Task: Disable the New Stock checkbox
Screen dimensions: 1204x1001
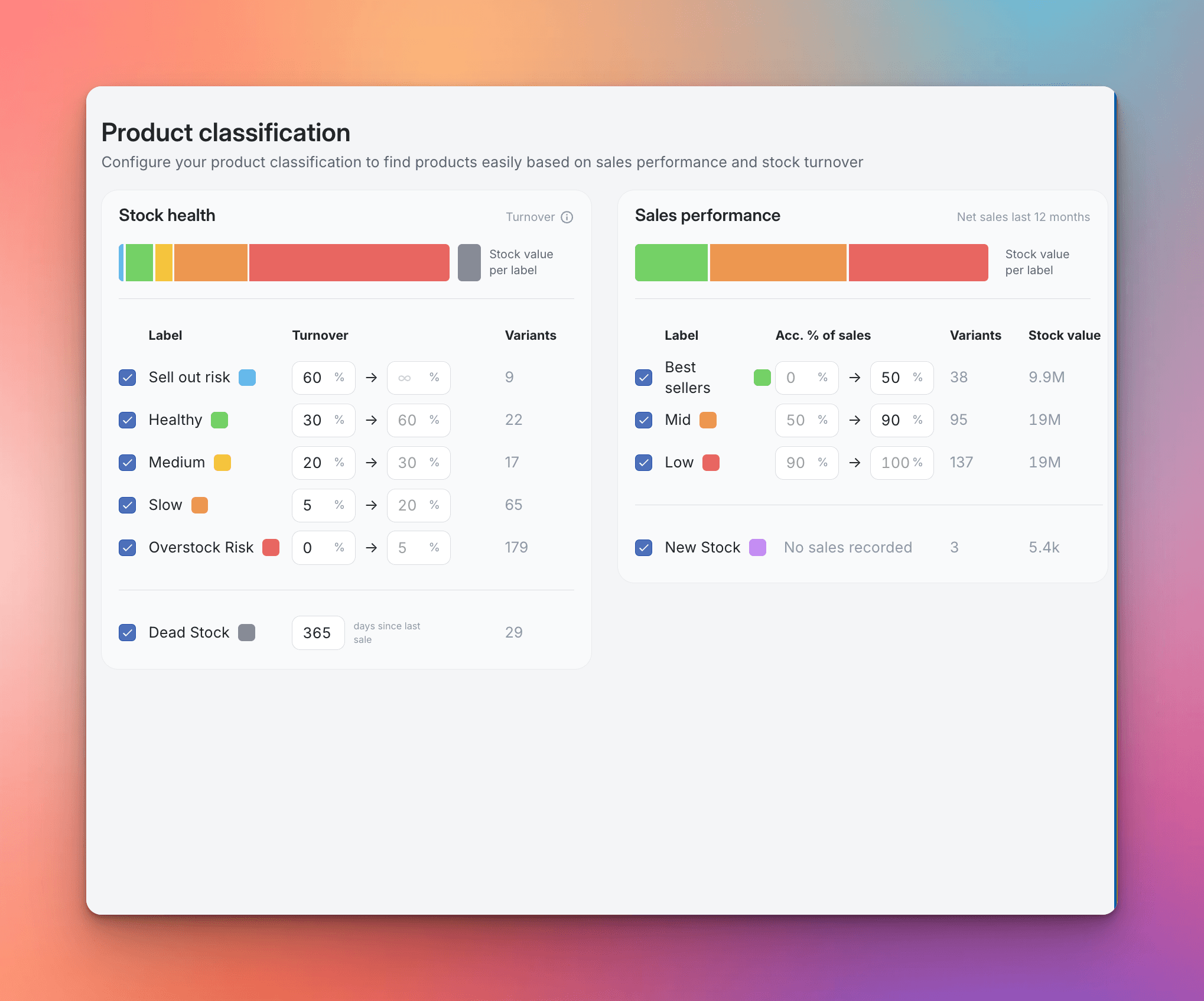Action: point(644,548)
